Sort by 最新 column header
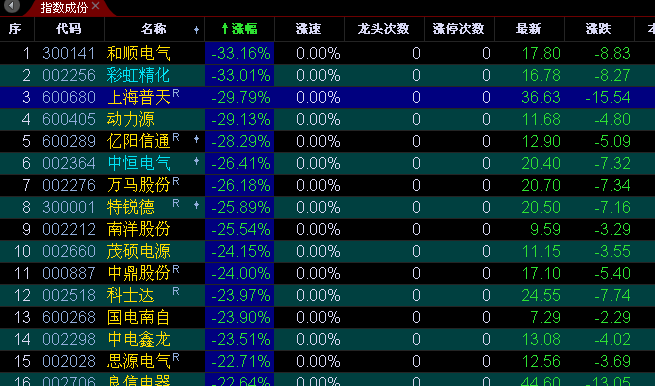Viewport: 655px width, 386px height. pyautogui.click(x=528, y=29)
